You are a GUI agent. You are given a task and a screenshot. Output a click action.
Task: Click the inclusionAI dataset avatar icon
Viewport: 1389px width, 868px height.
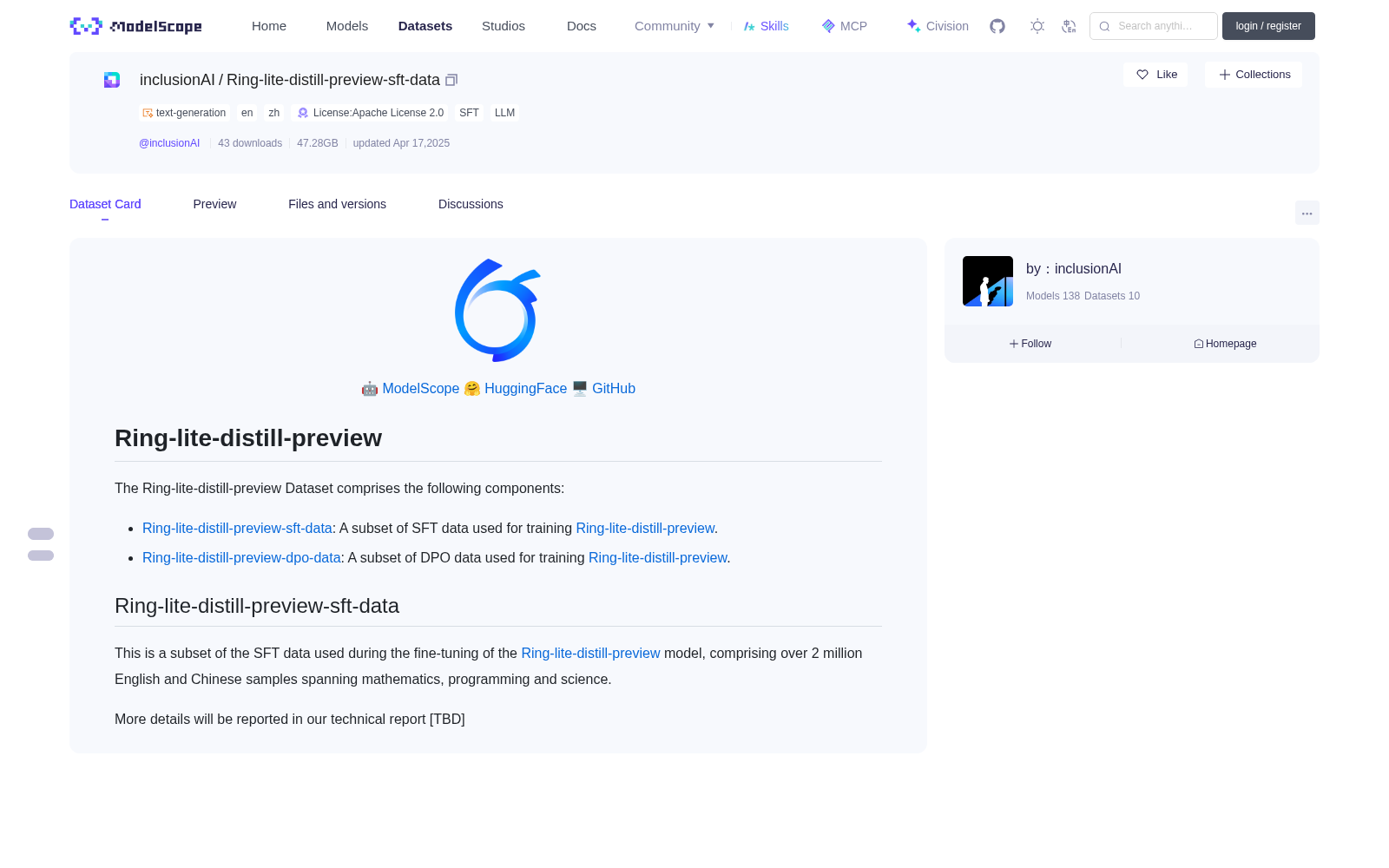pos(112,80)
